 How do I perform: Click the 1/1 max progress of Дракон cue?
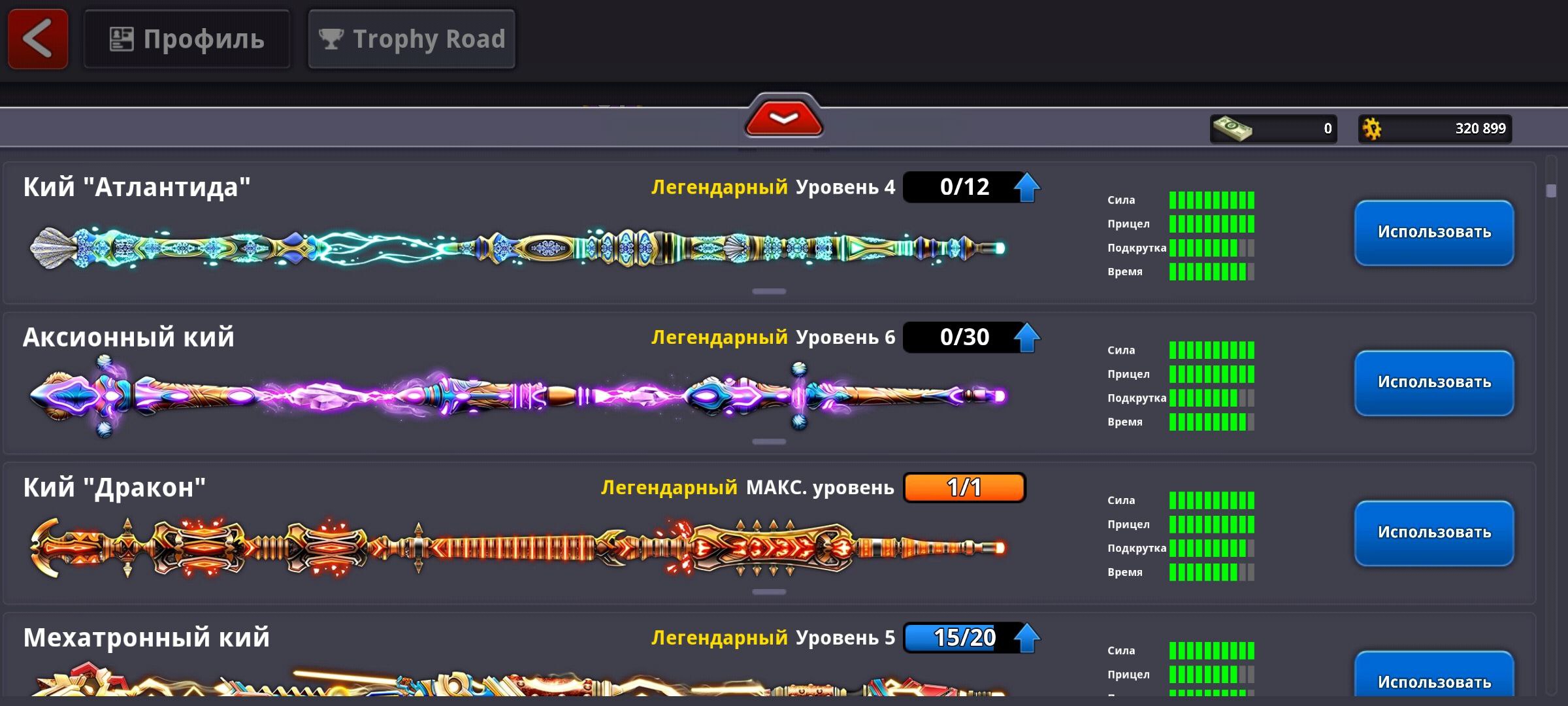tap(964, 488)
